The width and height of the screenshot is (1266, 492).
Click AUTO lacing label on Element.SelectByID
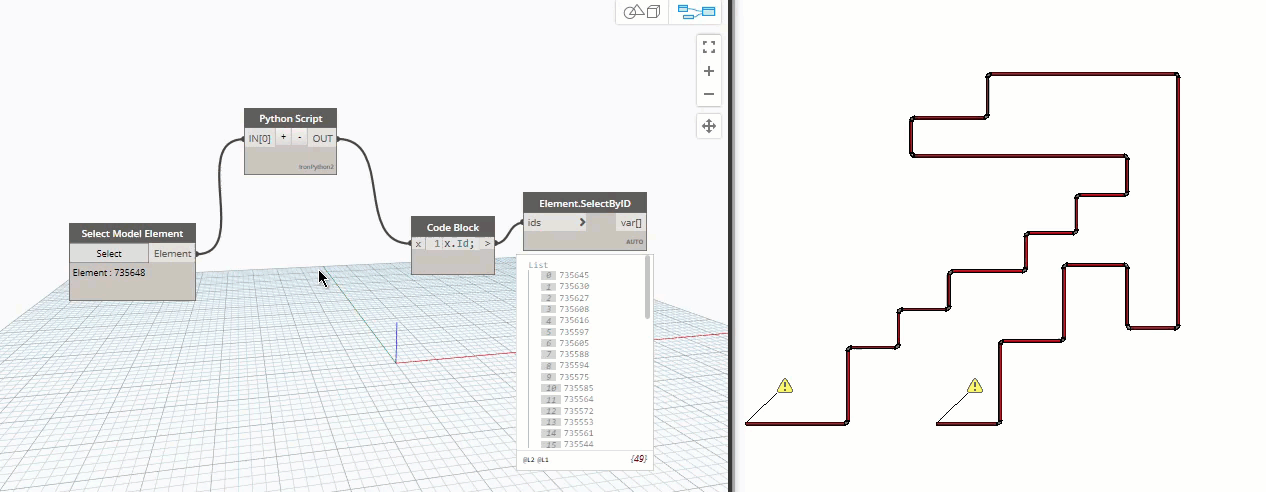click(634, 242)
